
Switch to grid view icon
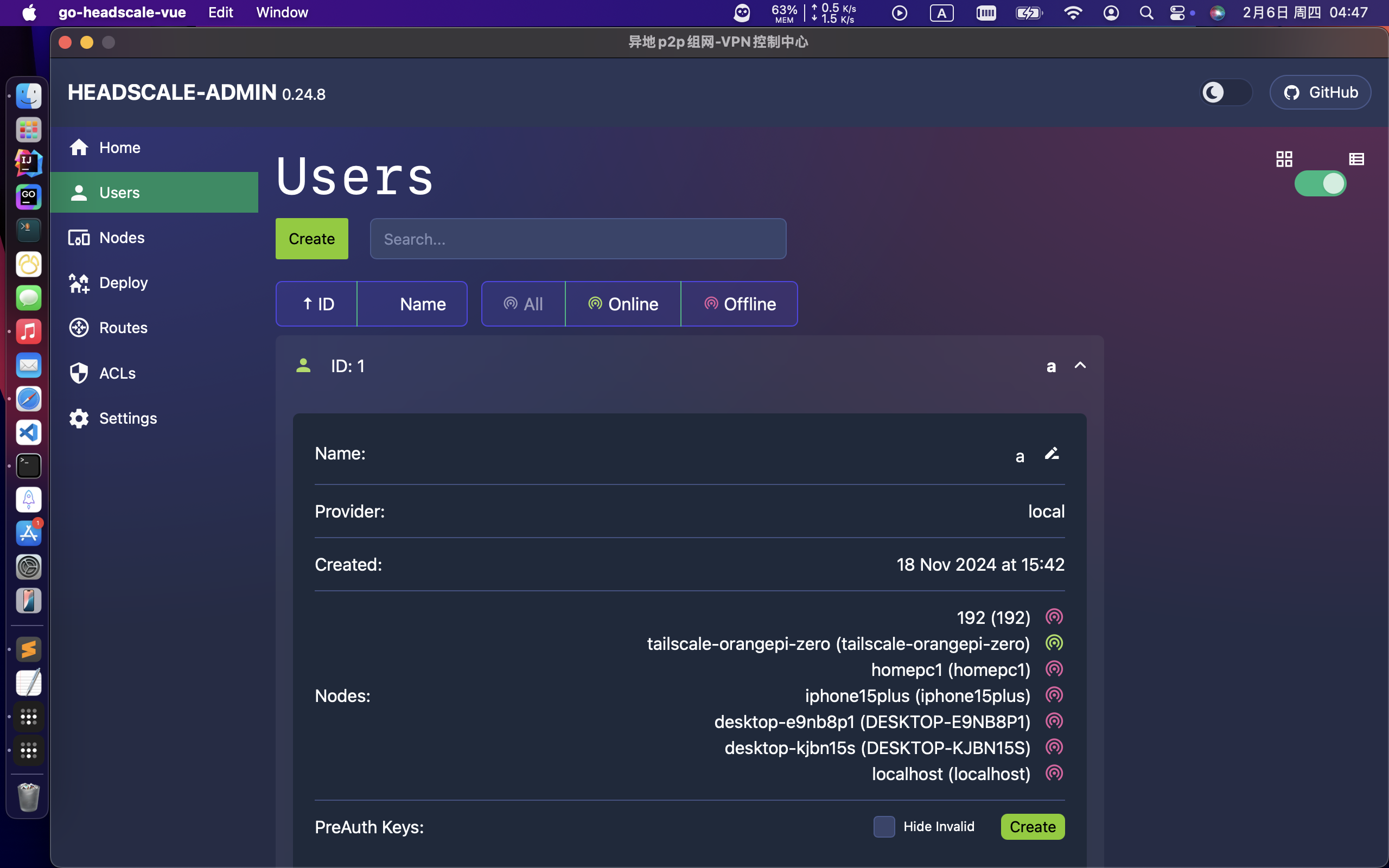[x=1284, y=159]
